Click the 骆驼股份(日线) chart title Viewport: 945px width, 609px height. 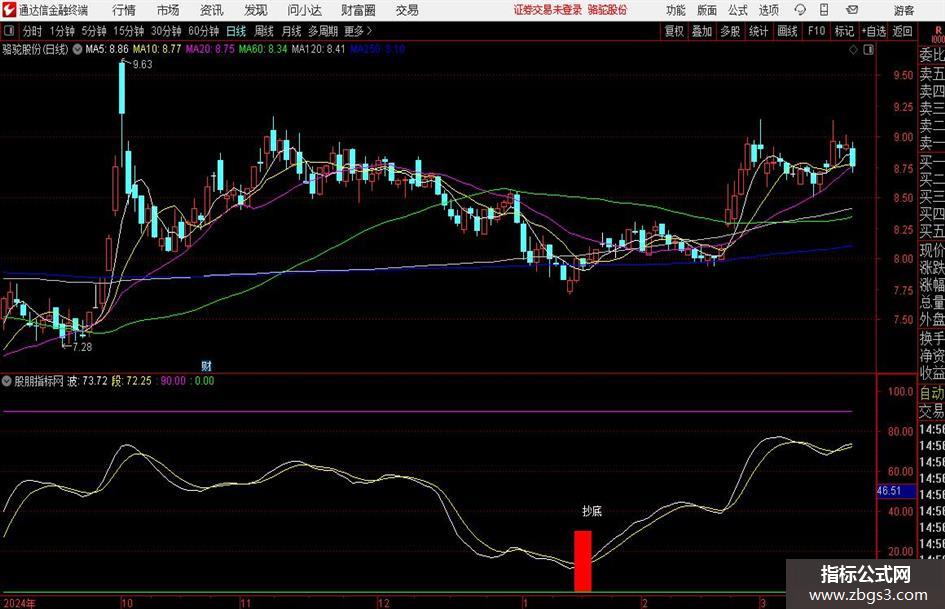click(36, 49)
